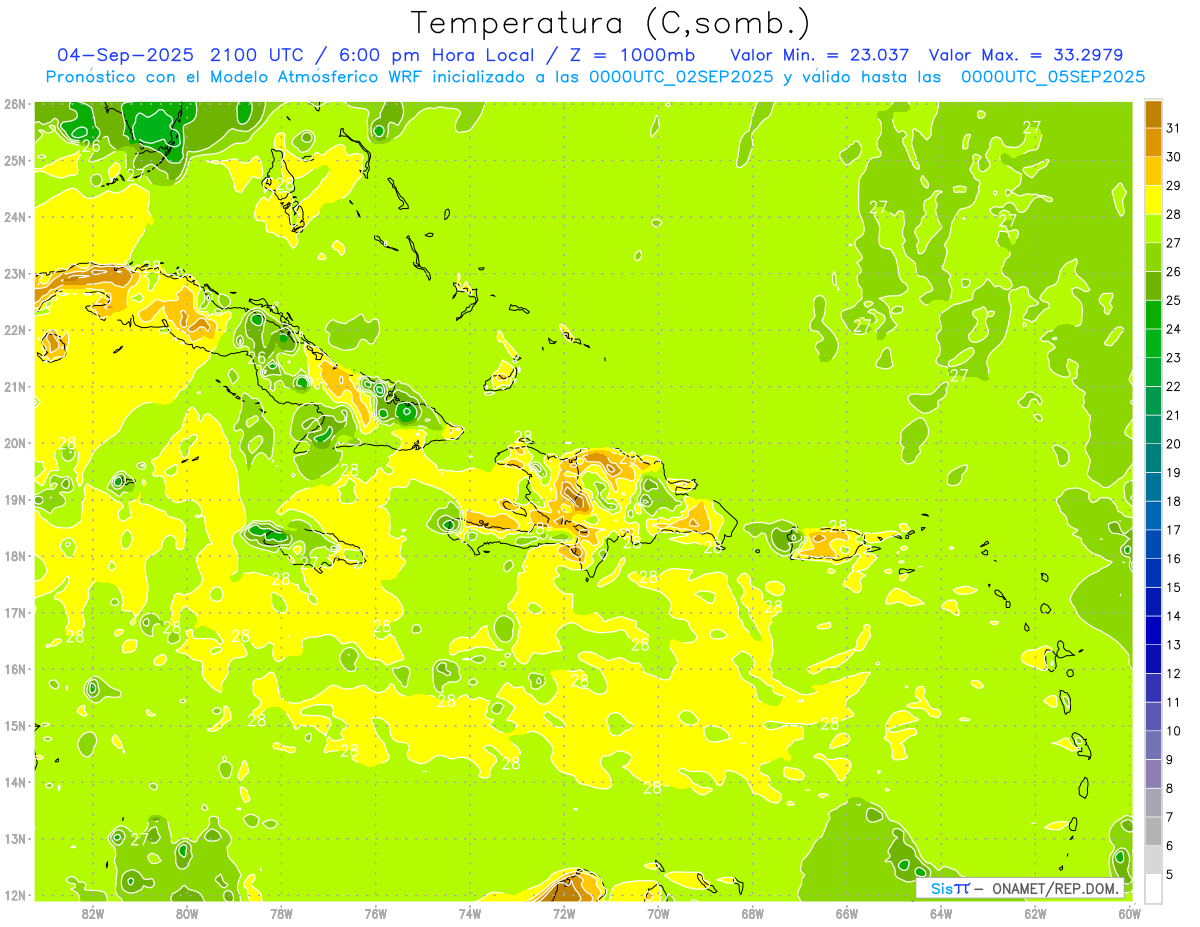The image size is (1200, 927).
Task: Click the 60W longitude label
Action: (x=1129, y=912)
